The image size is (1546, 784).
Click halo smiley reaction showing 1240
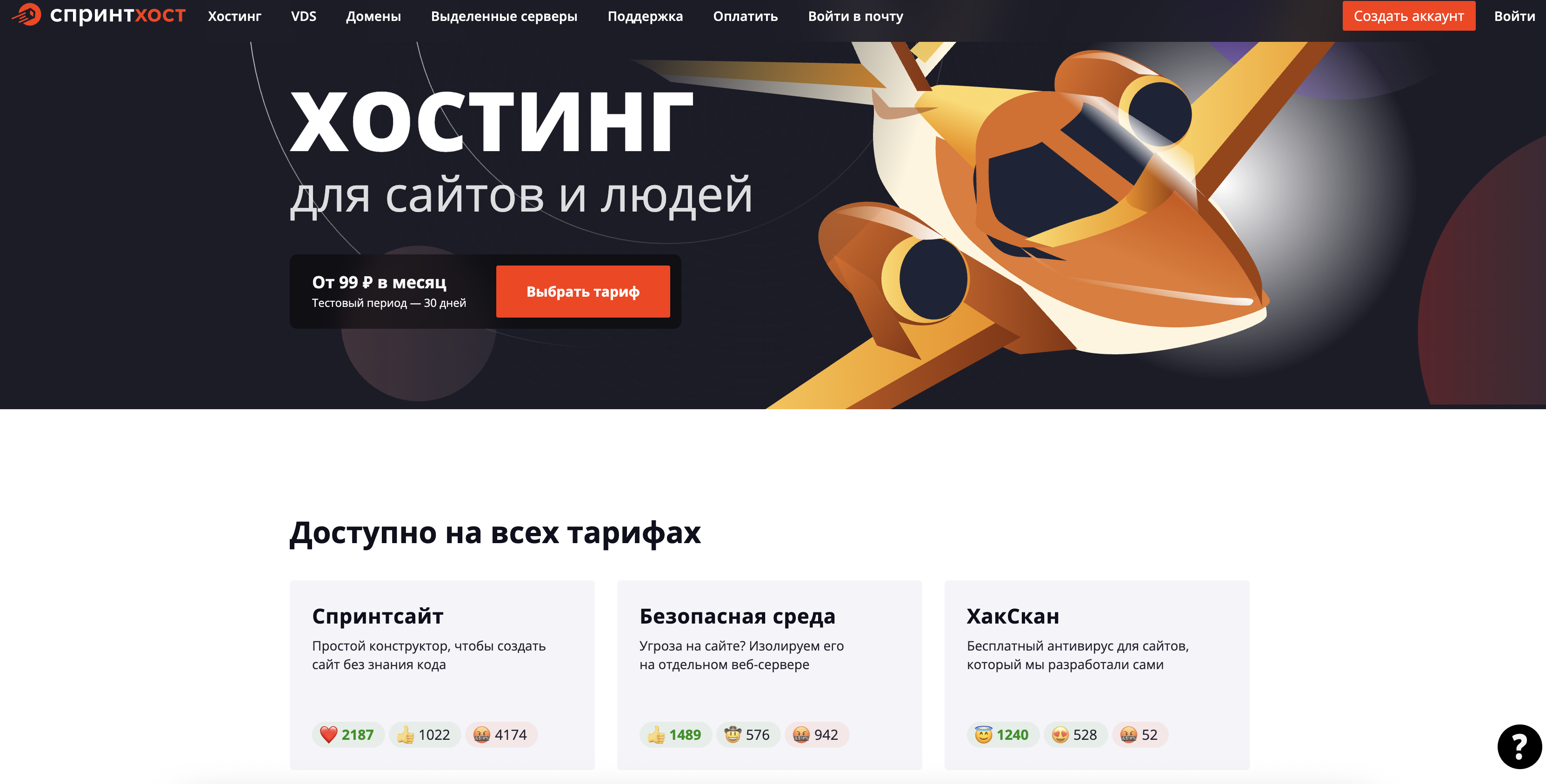pyautogui.click(x=1003, y=734)
